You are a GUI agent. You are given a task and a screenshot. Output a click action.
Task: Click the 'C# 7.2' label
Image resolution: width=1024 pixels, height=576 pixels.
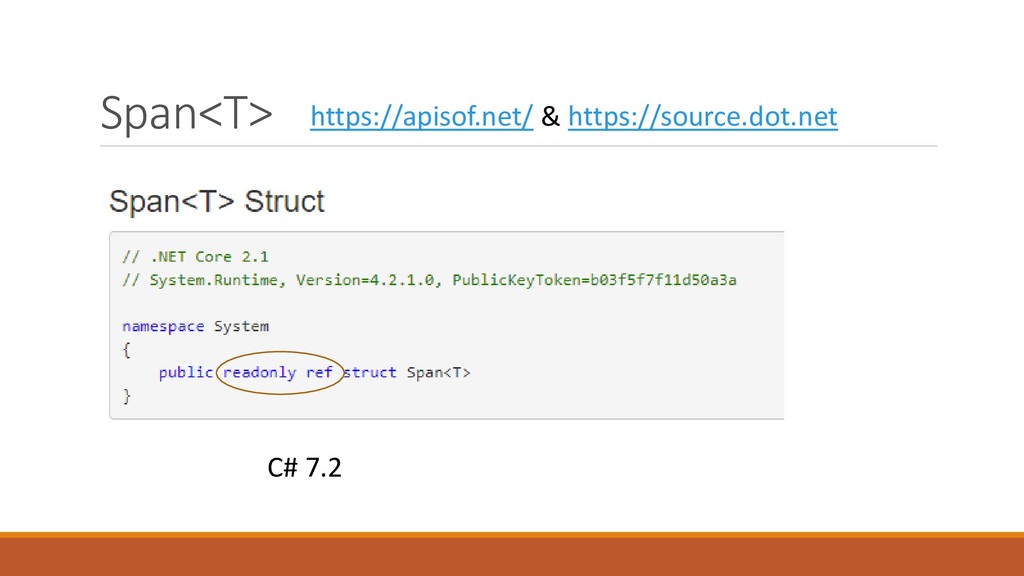304,468
